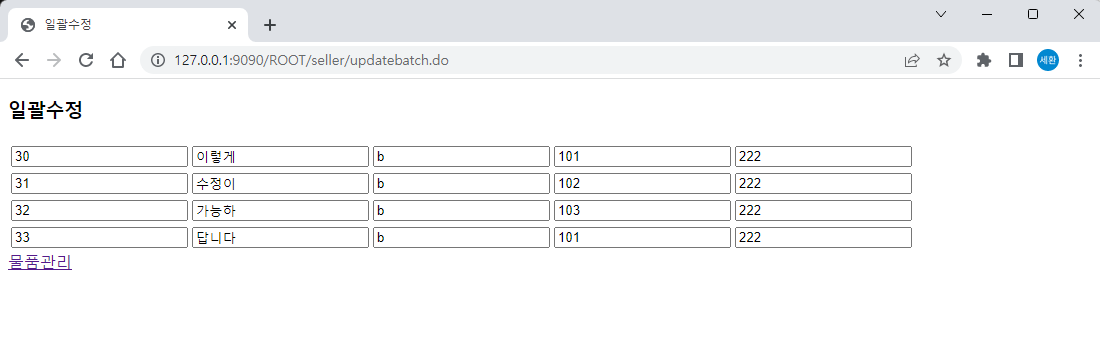The image size is (1100, 363).
Task: Toggle the browser side panel icon
Action: (x=1016, y=60)
